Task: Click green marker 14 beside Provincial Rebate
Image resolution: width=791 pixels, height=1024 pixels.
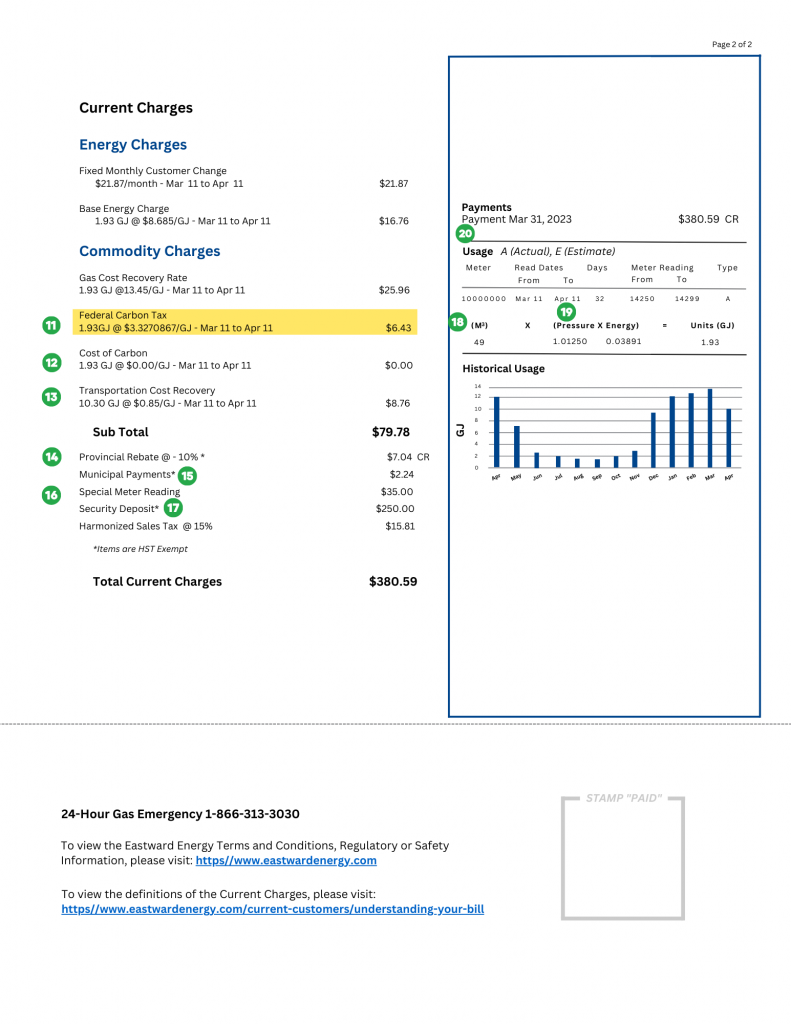Action: (x=52, y=456)
